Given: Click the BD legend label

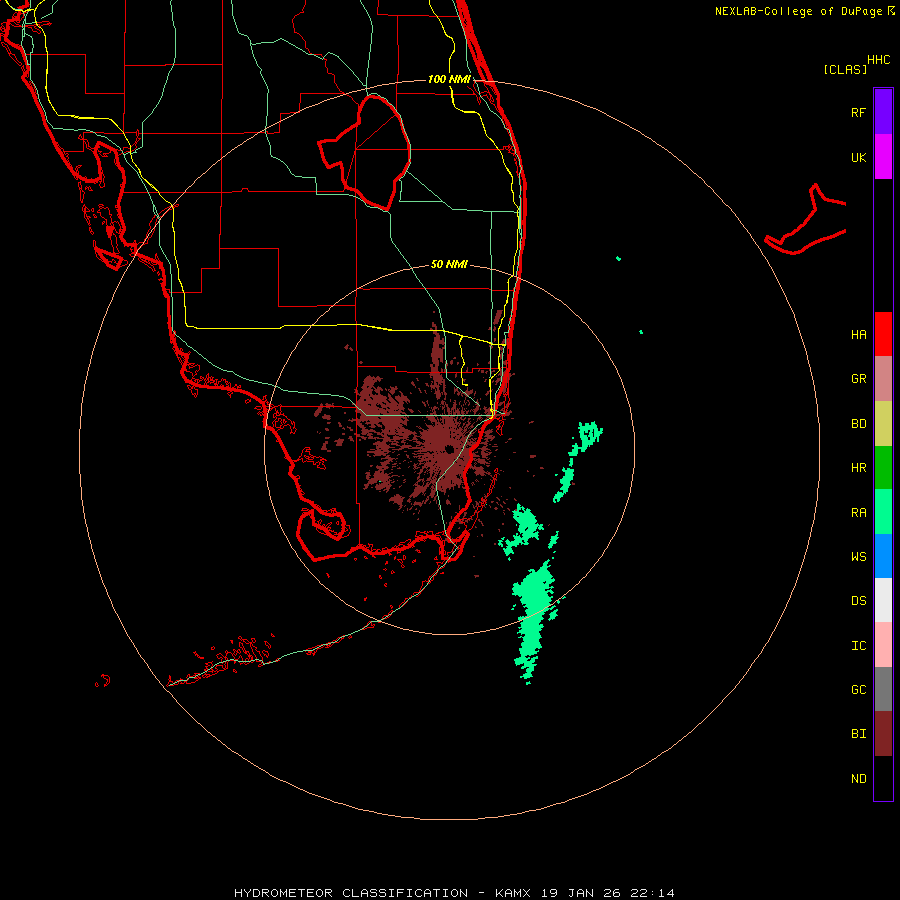Looking at the screenshot, I should click(x=858, y=424).
